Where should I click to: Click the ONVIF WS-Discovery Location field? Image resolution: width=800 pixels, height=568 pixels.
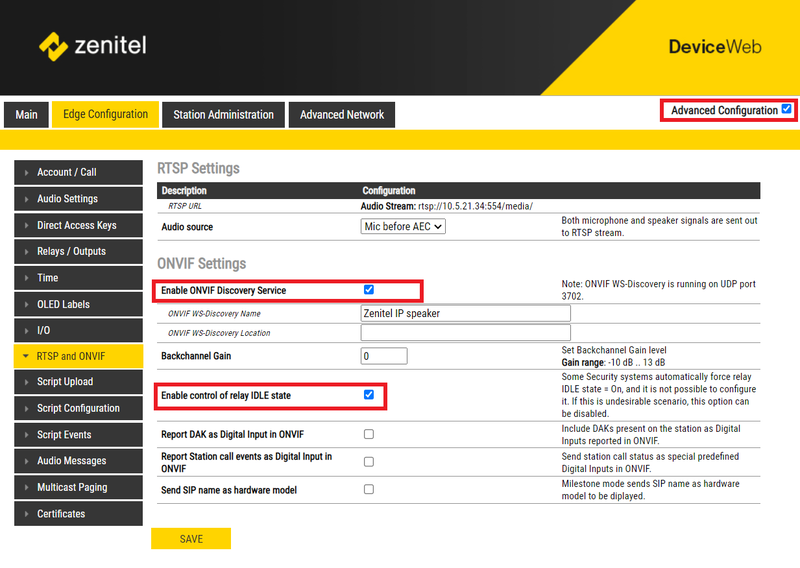(465, 333)
